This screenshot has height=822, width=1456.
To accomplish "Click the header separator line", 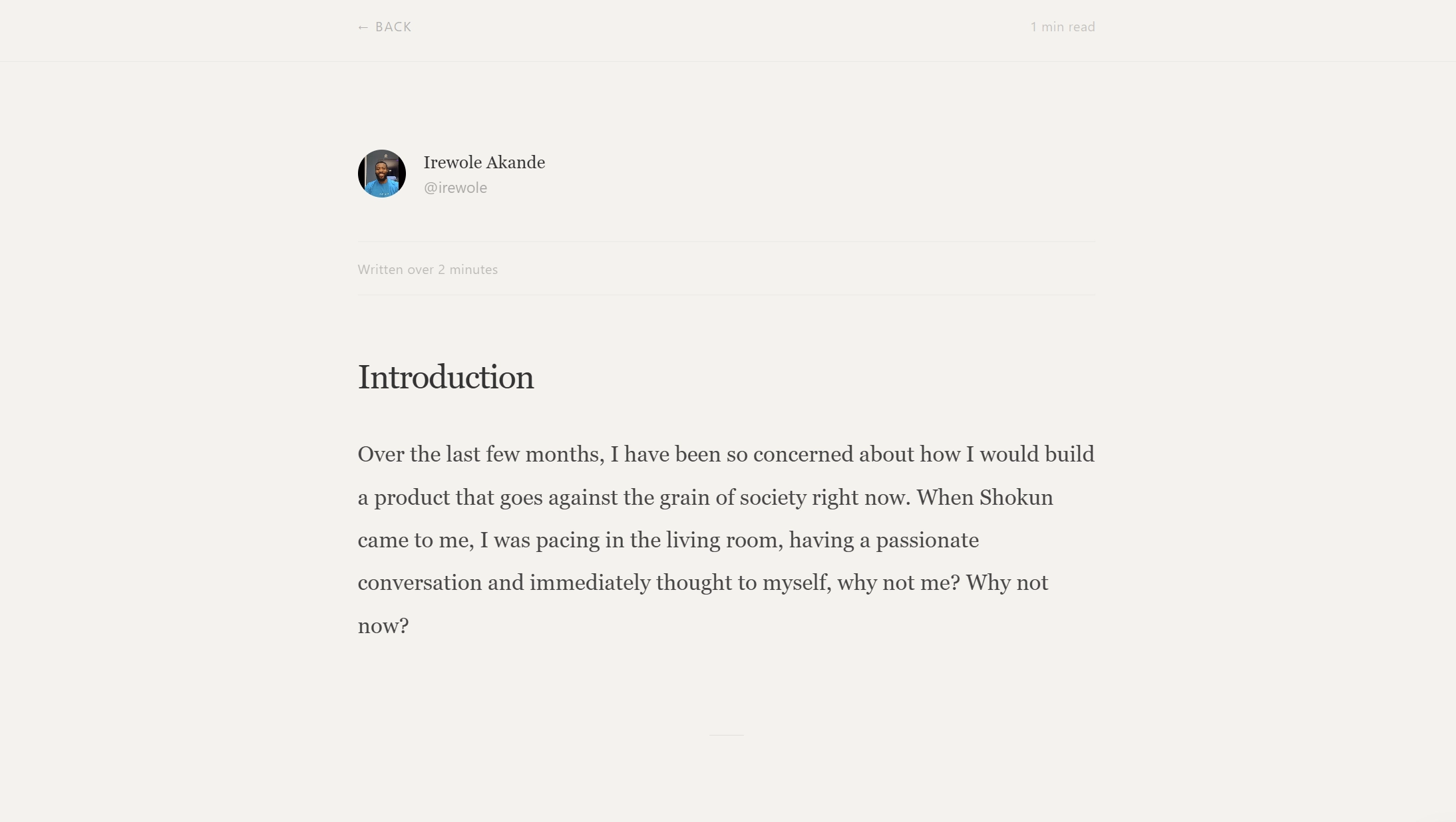I will point(728,61).
